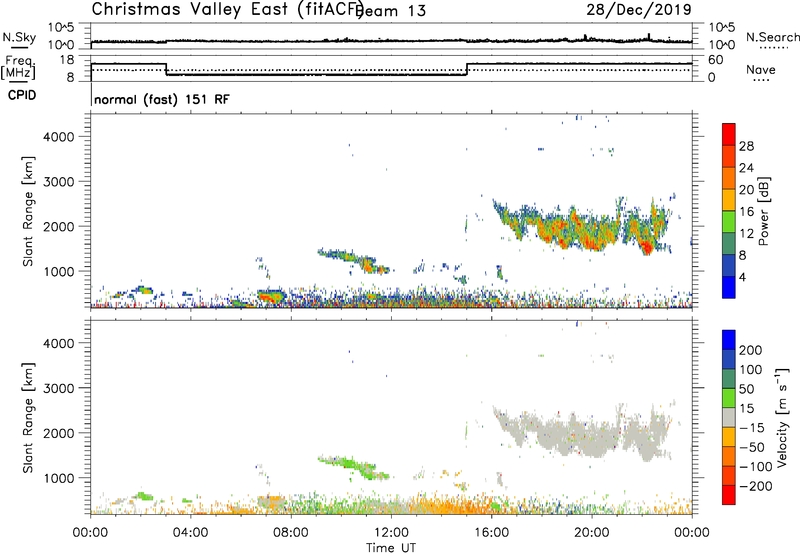800x554 pixels.
Task: Click the '2000' range tick of power panel
Action: click(59, 226)
